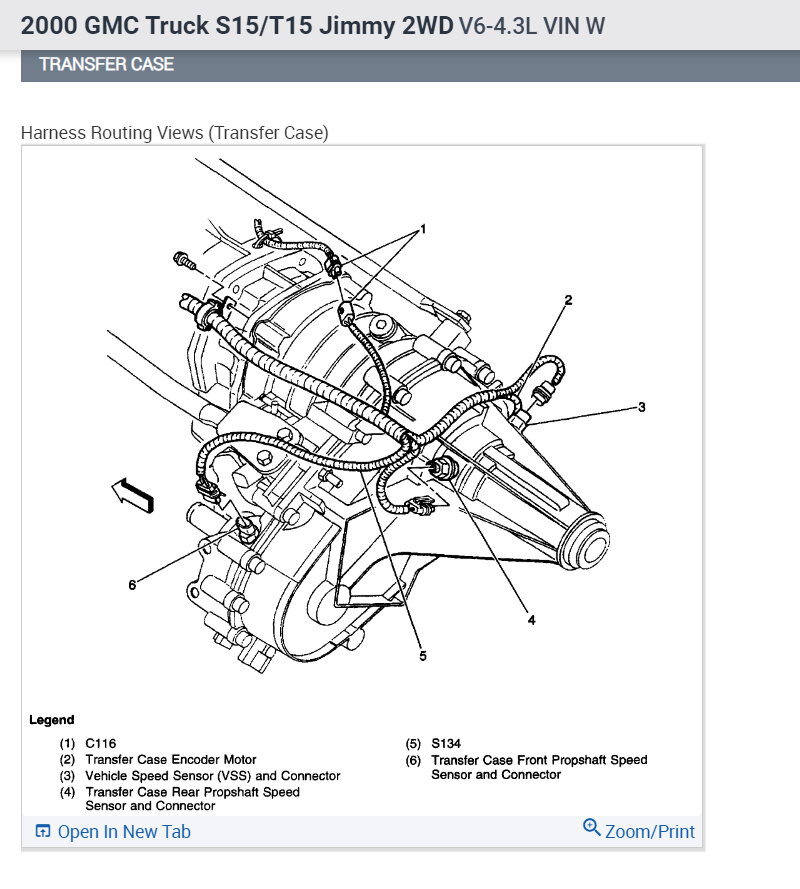The height and width of the screenshot is (889, 800).
Task: Click the magnifier Zoom icon near Zoom/Print
Action: 591,830
